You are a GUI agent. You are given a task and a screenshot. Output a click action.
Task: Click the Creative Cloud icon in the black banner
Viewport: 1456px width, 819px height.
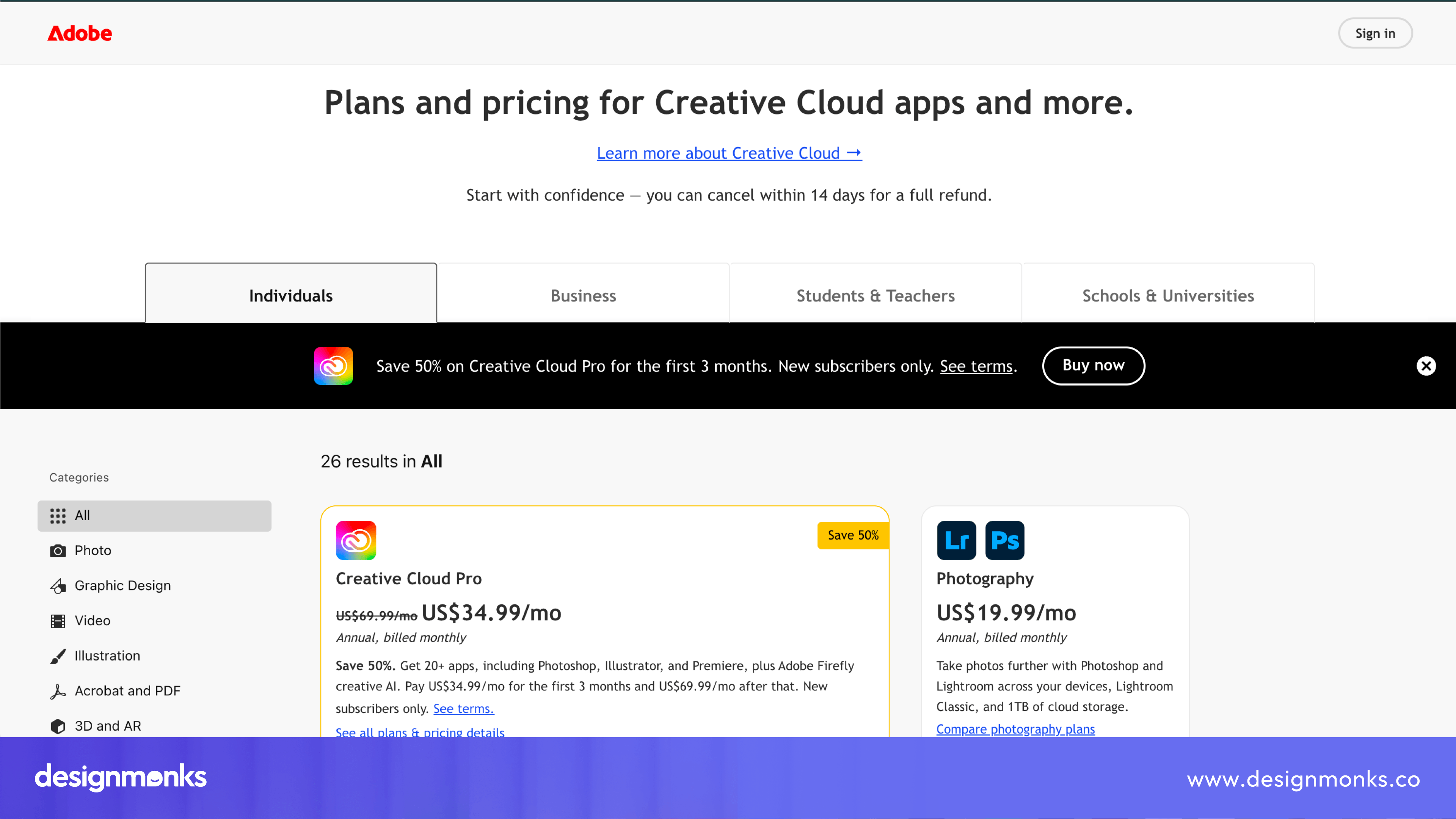pyautogui.click(x=334, y=366)
